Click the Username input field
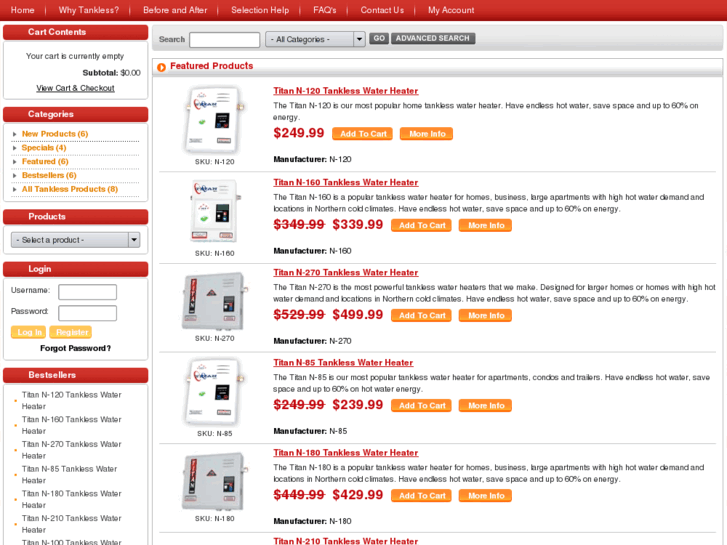Viewport: 727px width, 545px height. 87,292
